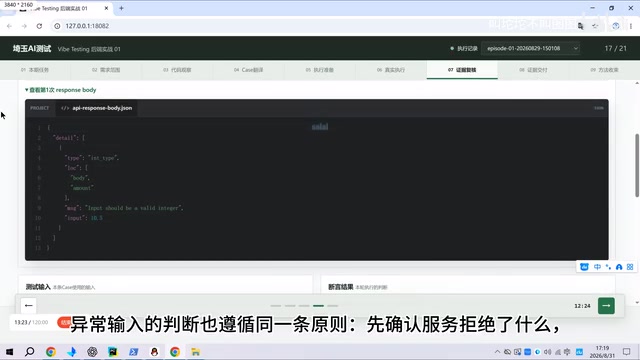The width and height of the screenshot is (640, 360).
Task: Open the ChatGPT-style app on the taskbar
Action: 92,351
